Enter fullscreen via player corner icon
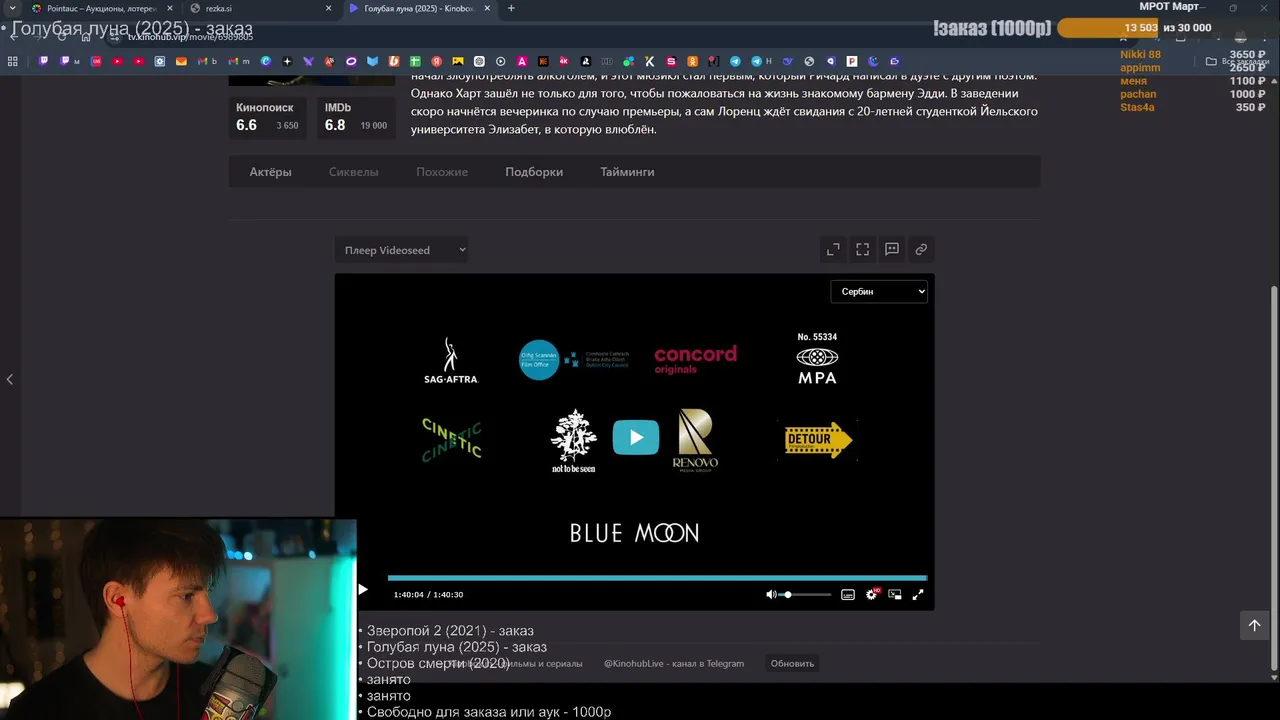Viewport: 1280px width, 720px height. (918, 594)
